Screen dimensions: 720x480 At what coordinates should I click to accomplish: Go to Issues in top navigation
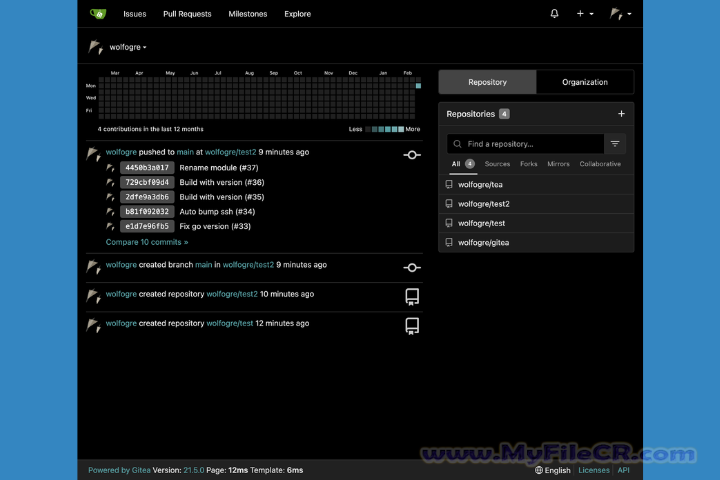pyautogui.click(x=135, y=14)
